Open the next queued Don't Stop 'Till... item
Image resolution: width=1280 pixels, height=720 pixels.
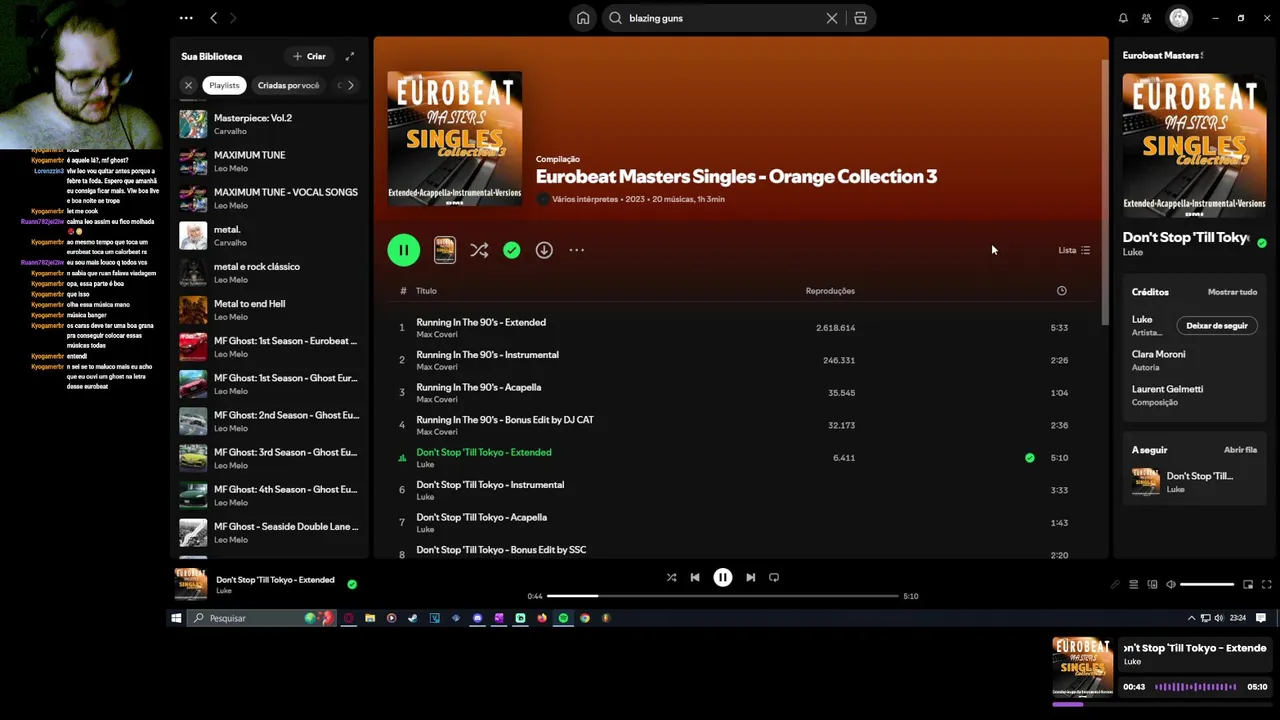[x=1194, y=482]
